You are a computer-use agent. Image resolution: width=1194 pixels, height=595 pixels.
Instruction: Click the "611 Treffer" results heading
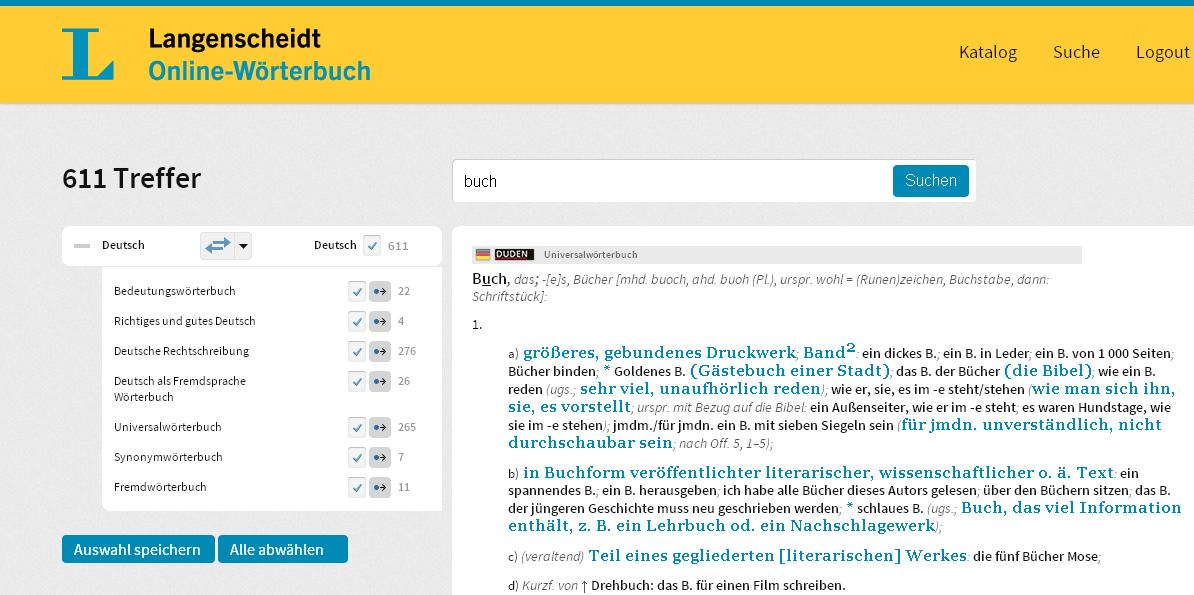(132, 178)
